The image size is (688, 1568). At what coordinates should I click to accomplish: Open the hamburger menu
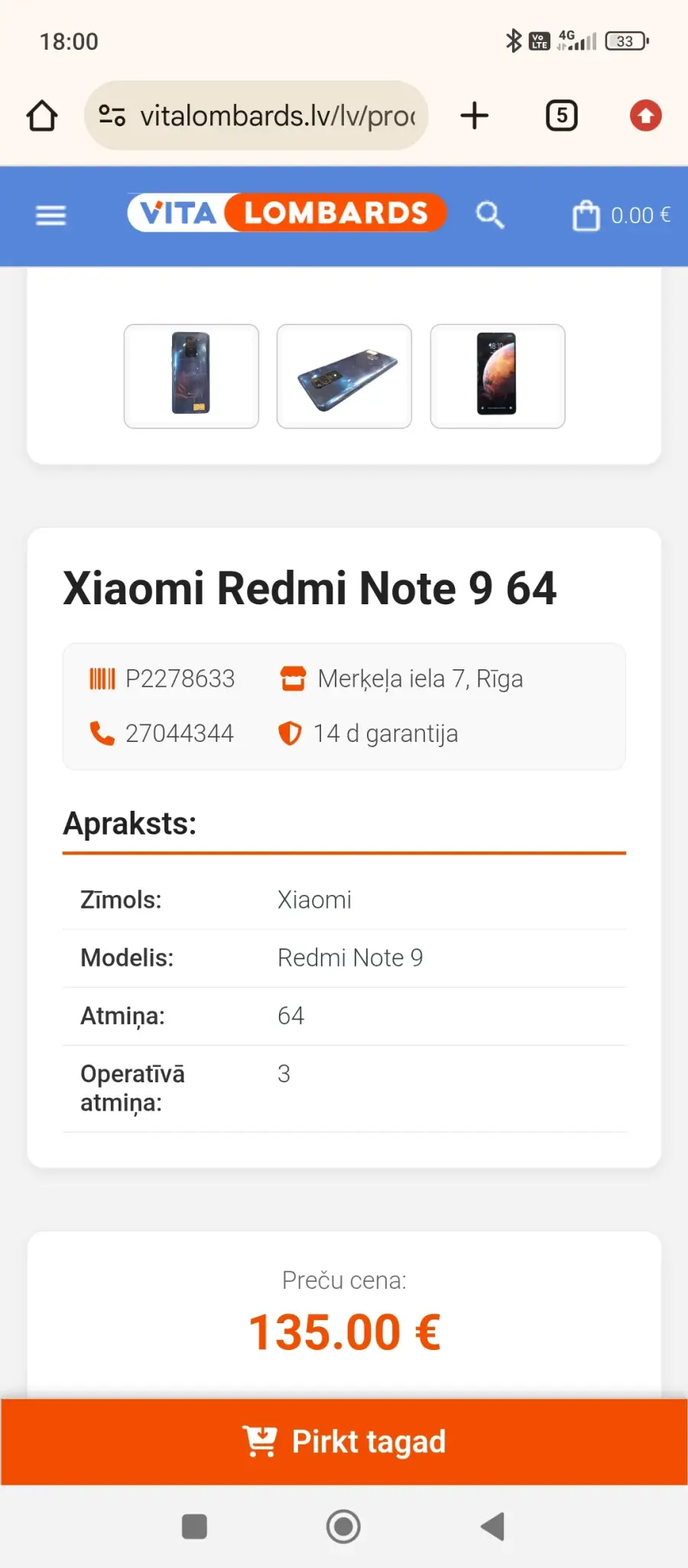pyautogui.click(x=50, y=216)
